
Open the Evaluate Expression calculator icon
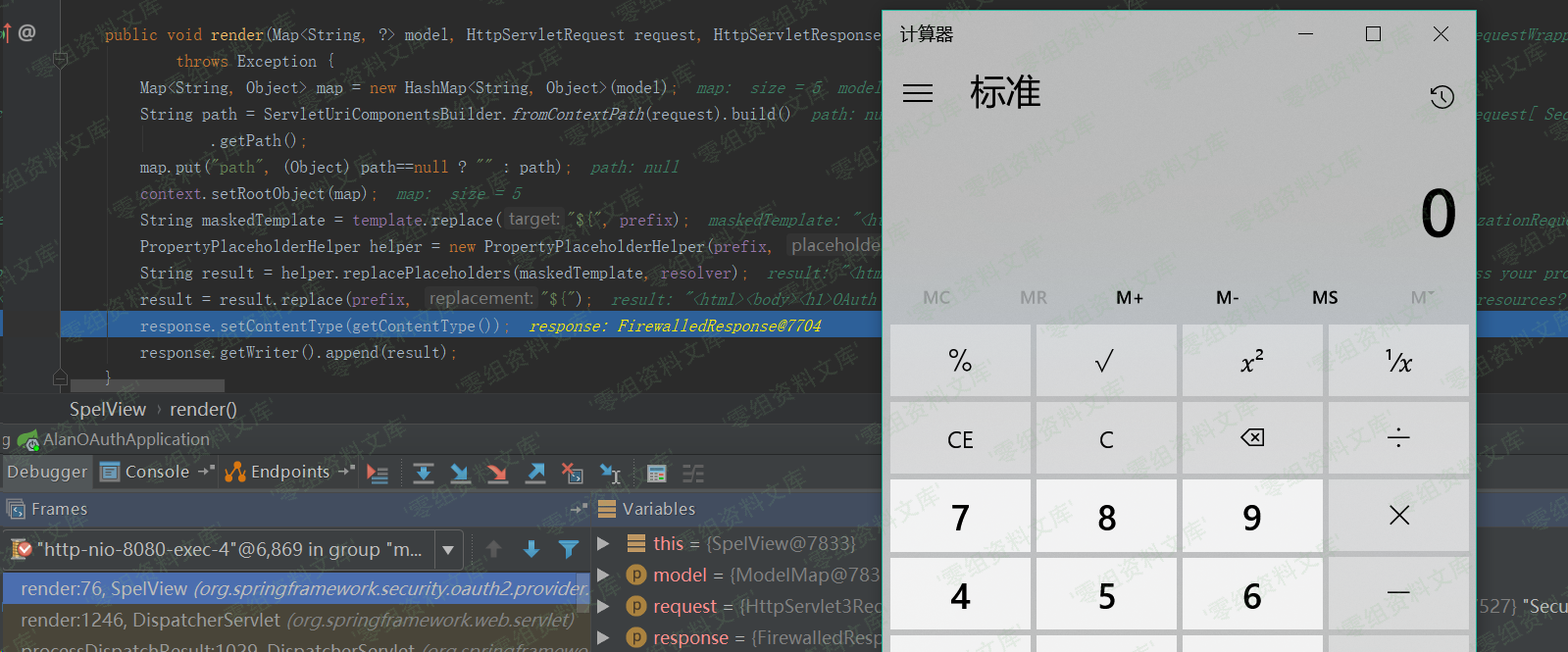coord(657,474)
